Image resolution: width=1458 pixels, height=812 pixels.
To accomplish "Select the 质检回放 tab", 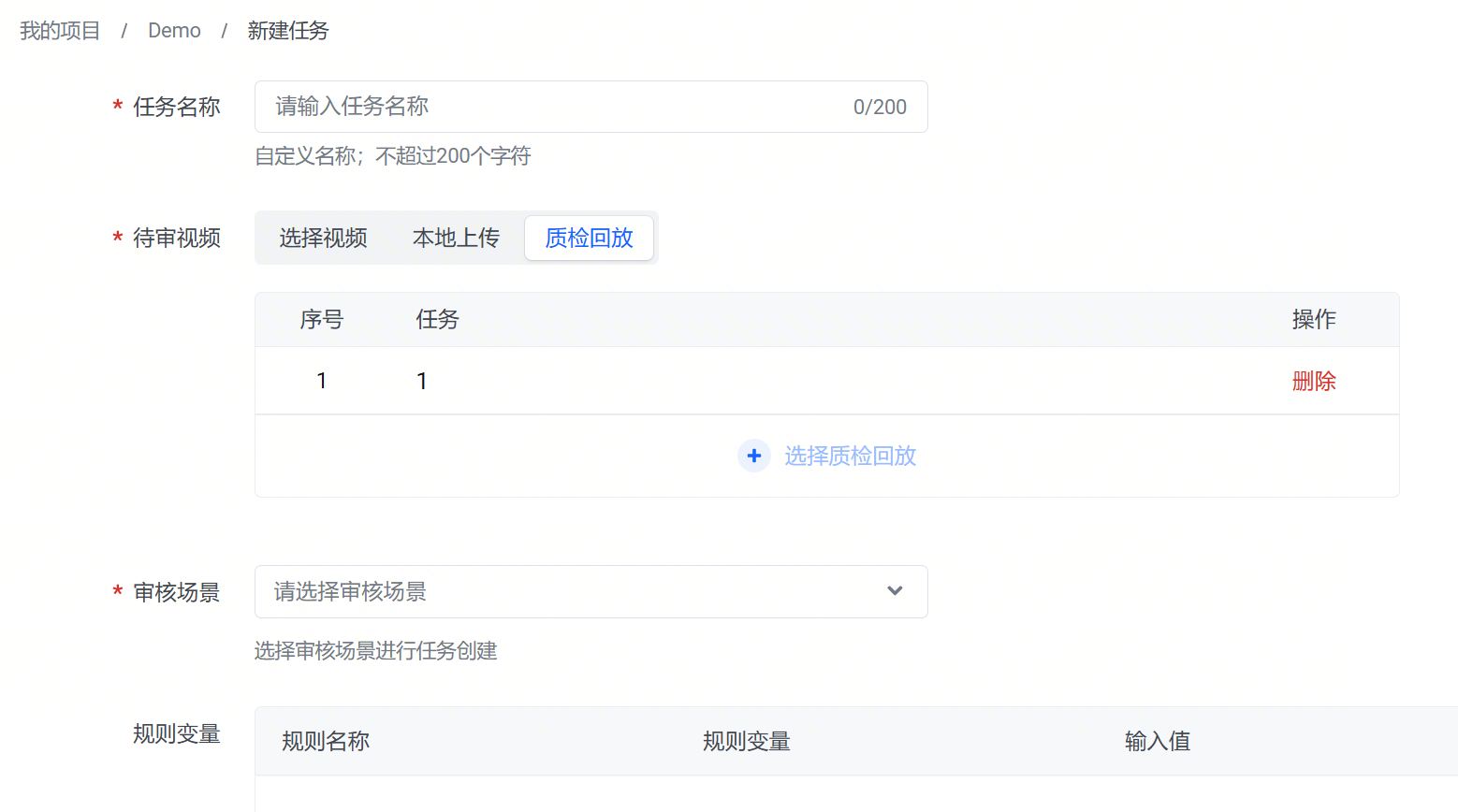I will click(x=590, y=238).
